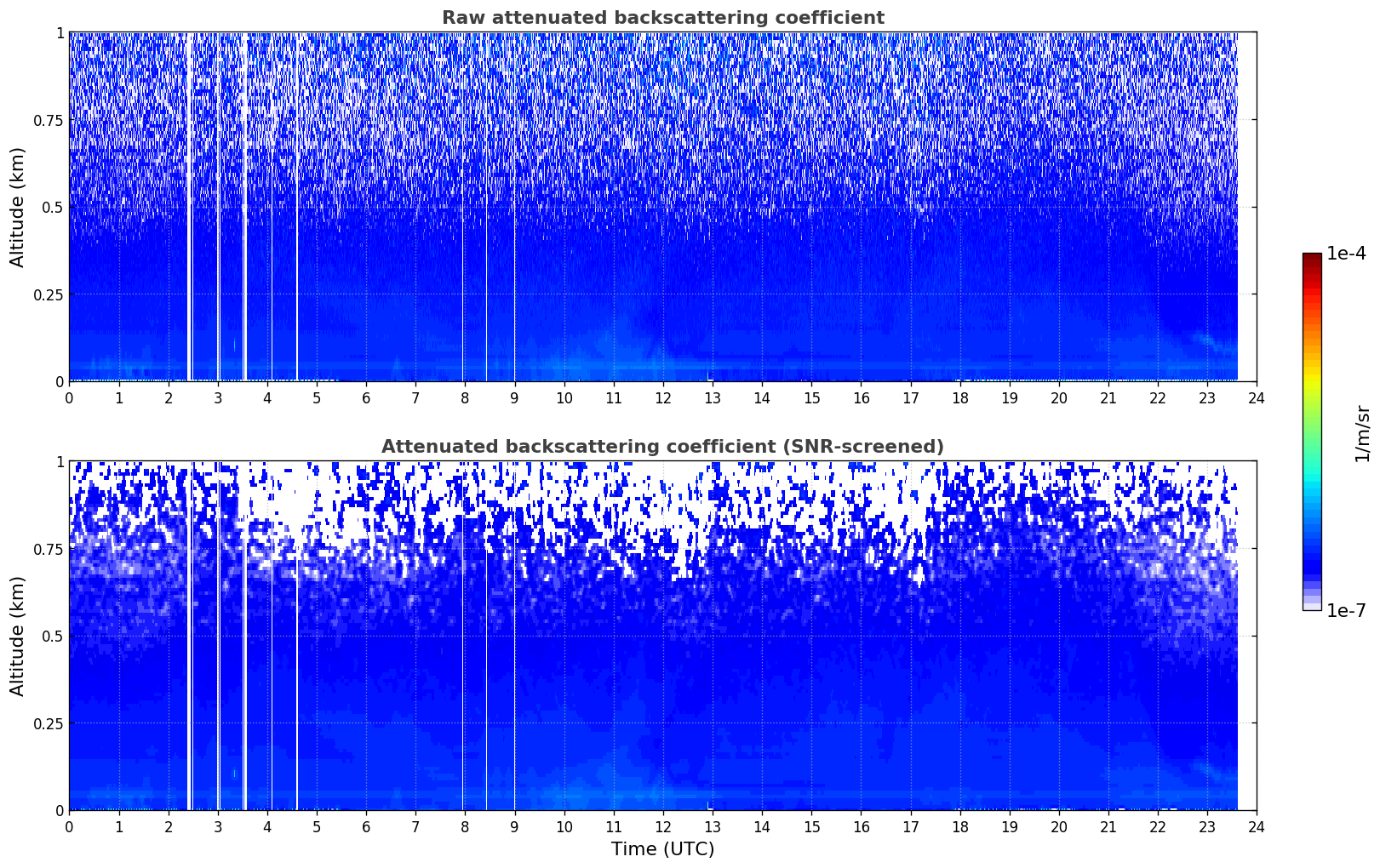
Task: Click the 0.25 altitude tick on the Raw plot
Action: [48, 294]
